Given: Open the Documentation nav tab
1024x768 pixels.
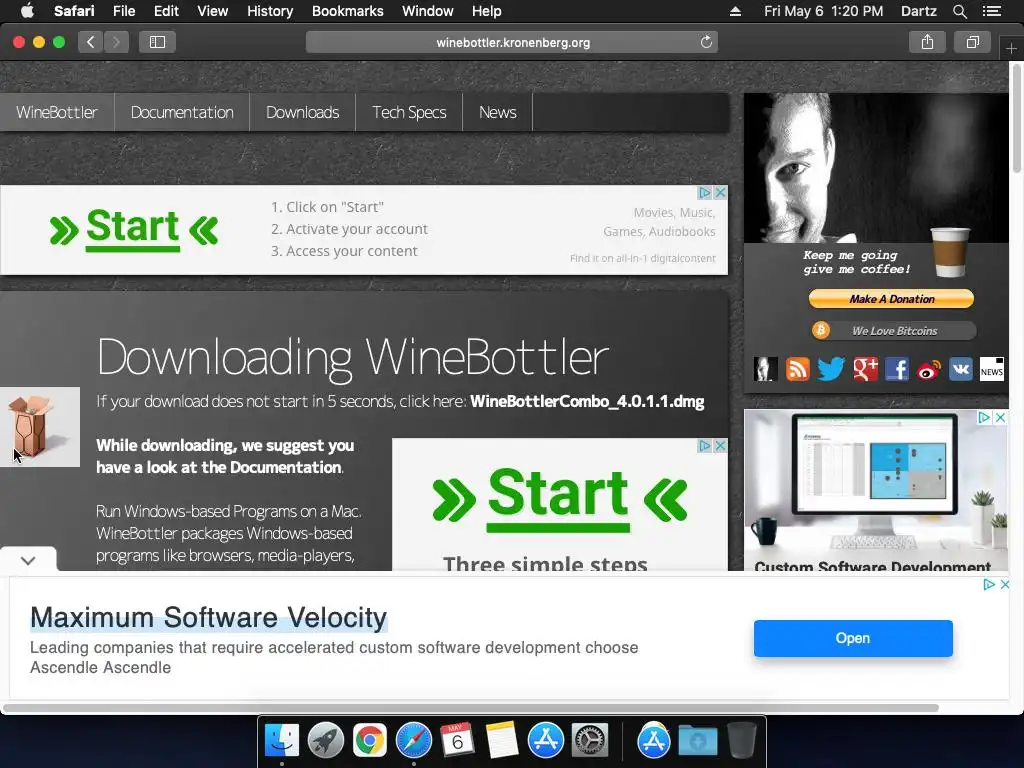Looking at the screenshot, I should (x=182, y=112).
